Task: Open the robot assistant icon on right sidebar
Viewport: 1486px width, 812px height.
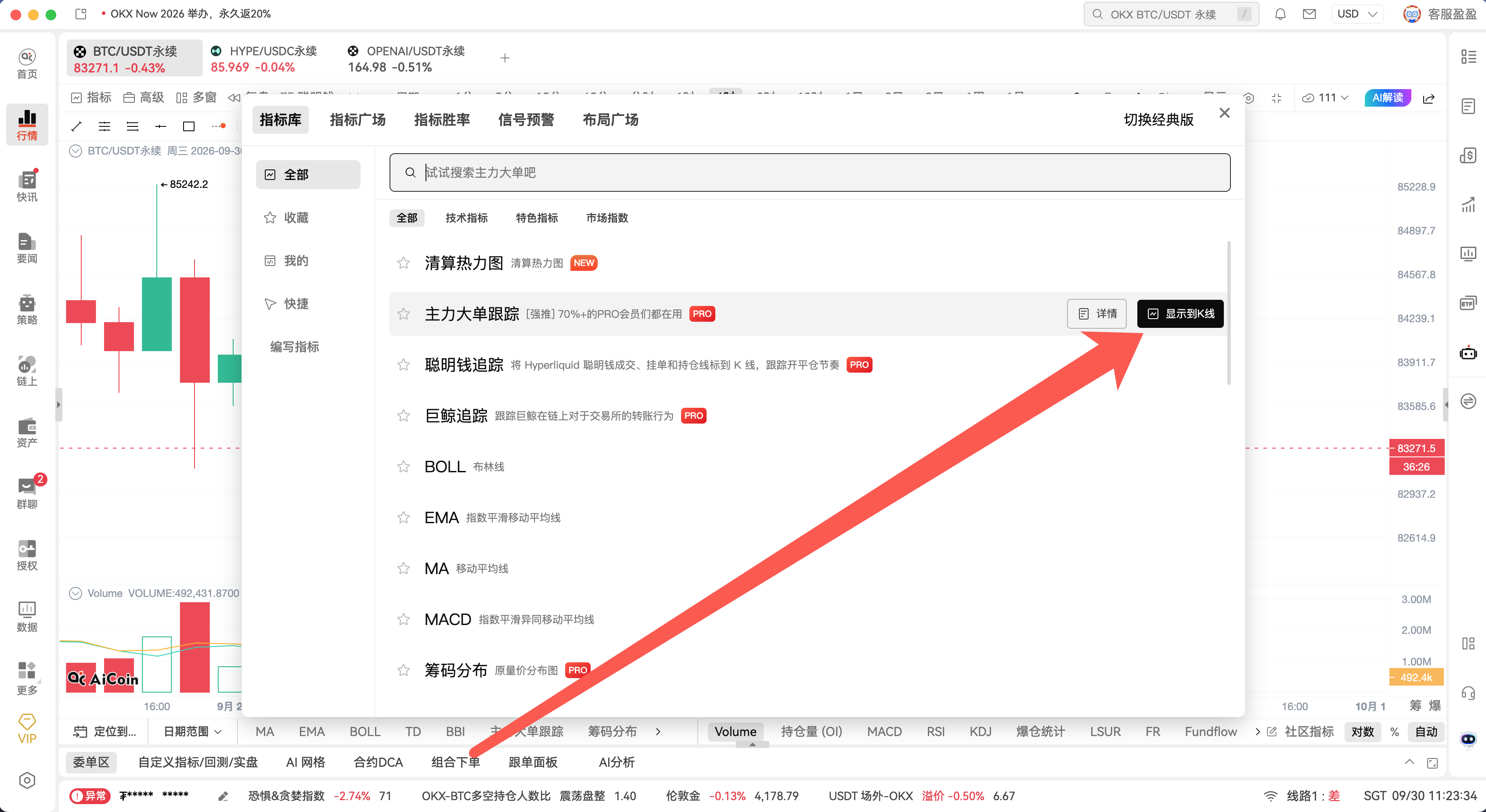Action: pos(1468,352)
